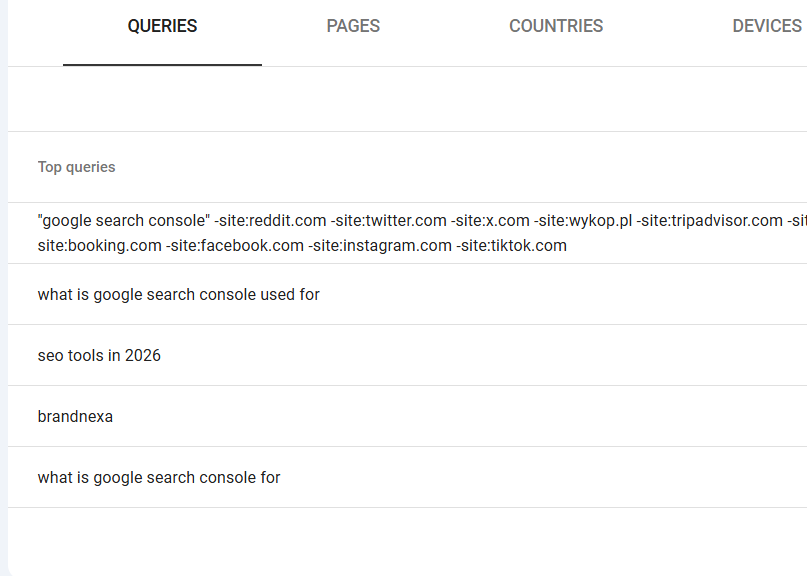Click the Top queries column header
807x576 pixels.
pyautogui.click(x=76, y=167)
